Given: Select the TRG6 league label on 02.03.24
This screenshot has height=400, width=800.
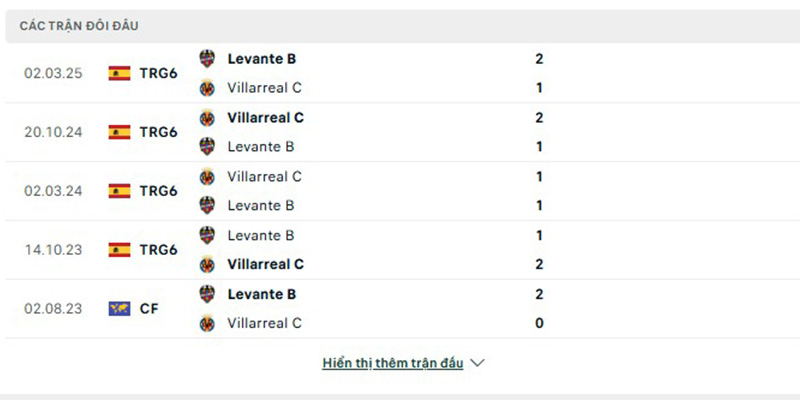Looking at the screenshot, I should click(x=159, y=191).
